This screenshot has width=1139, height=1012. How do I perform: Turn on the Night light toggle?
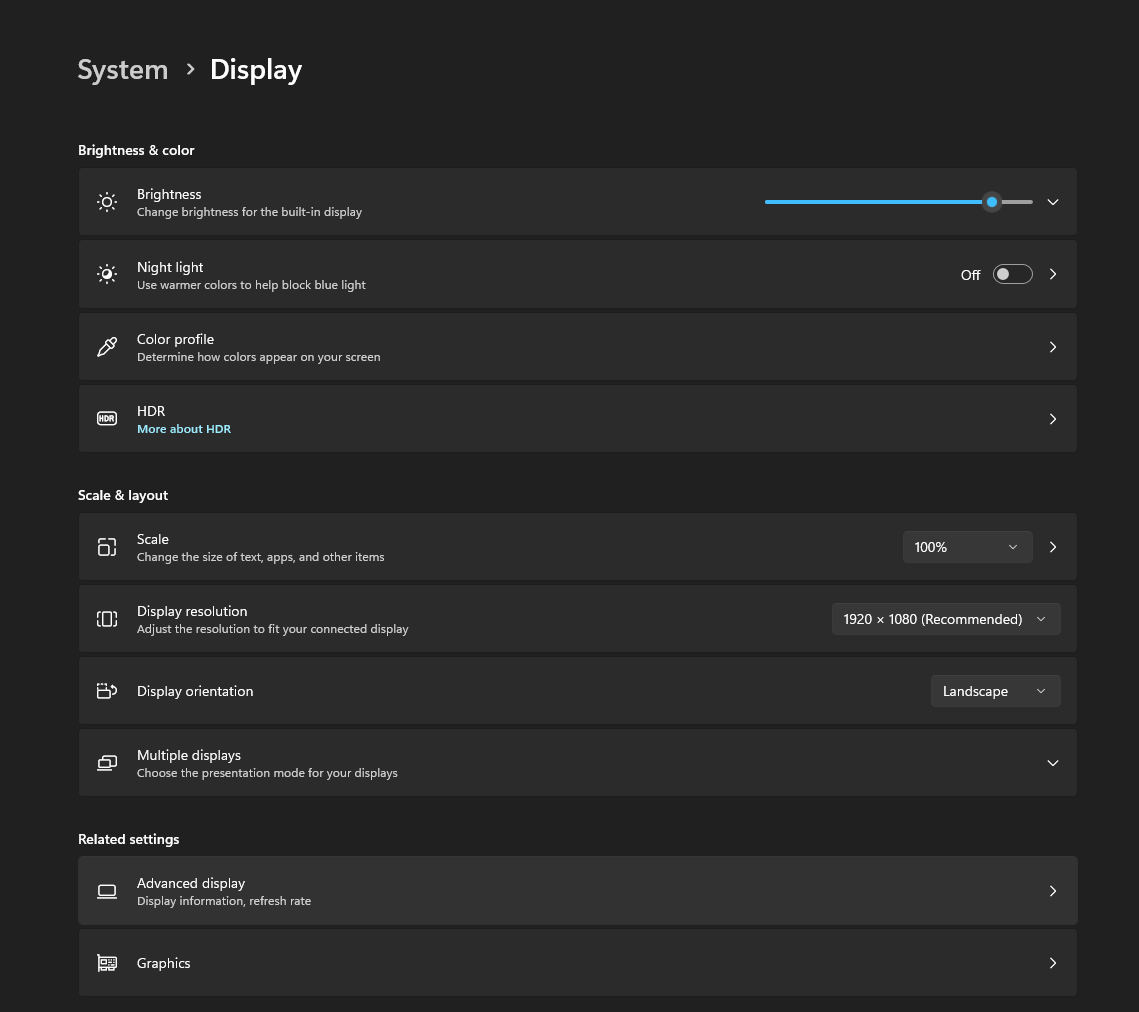(1012, 274)
